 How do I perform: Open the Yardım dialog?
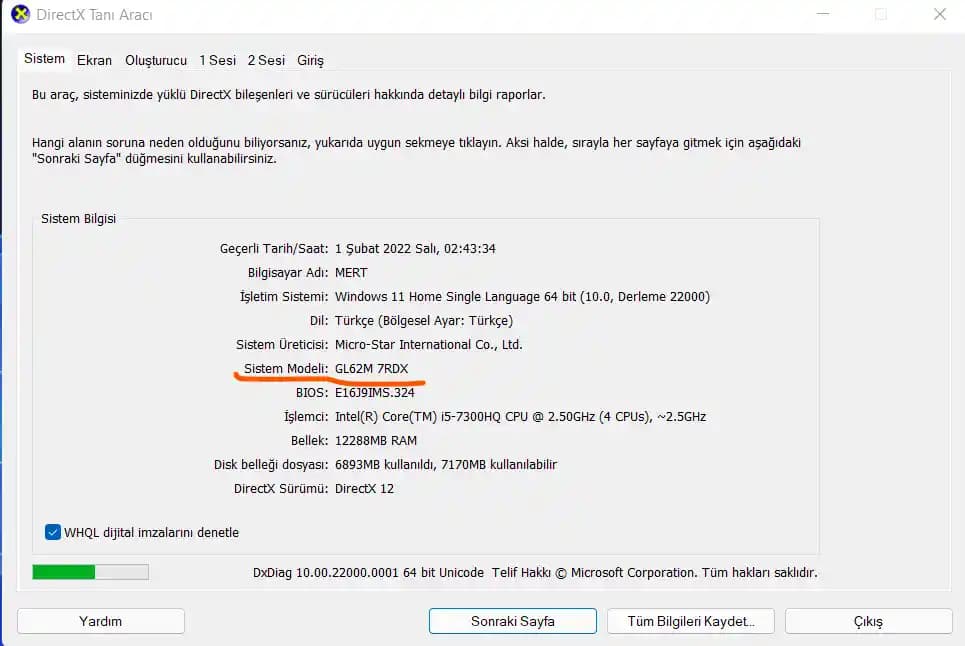tap(100, 620)
